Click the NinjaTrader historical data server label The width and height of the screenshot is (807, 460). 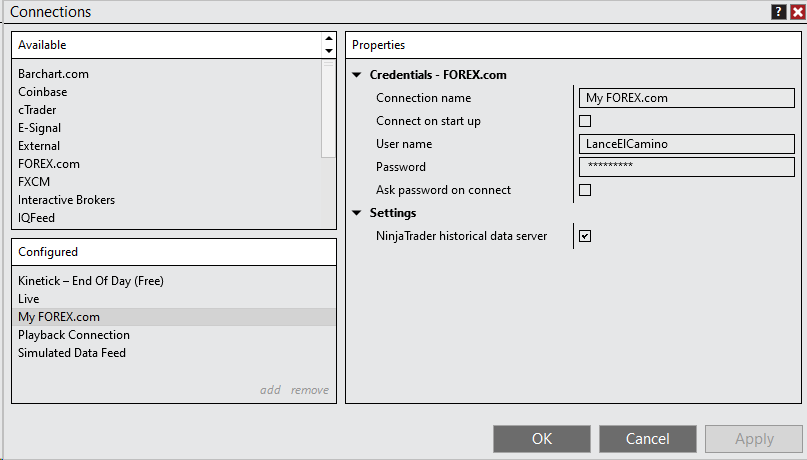pyautogui.click(x=462, y=236)
